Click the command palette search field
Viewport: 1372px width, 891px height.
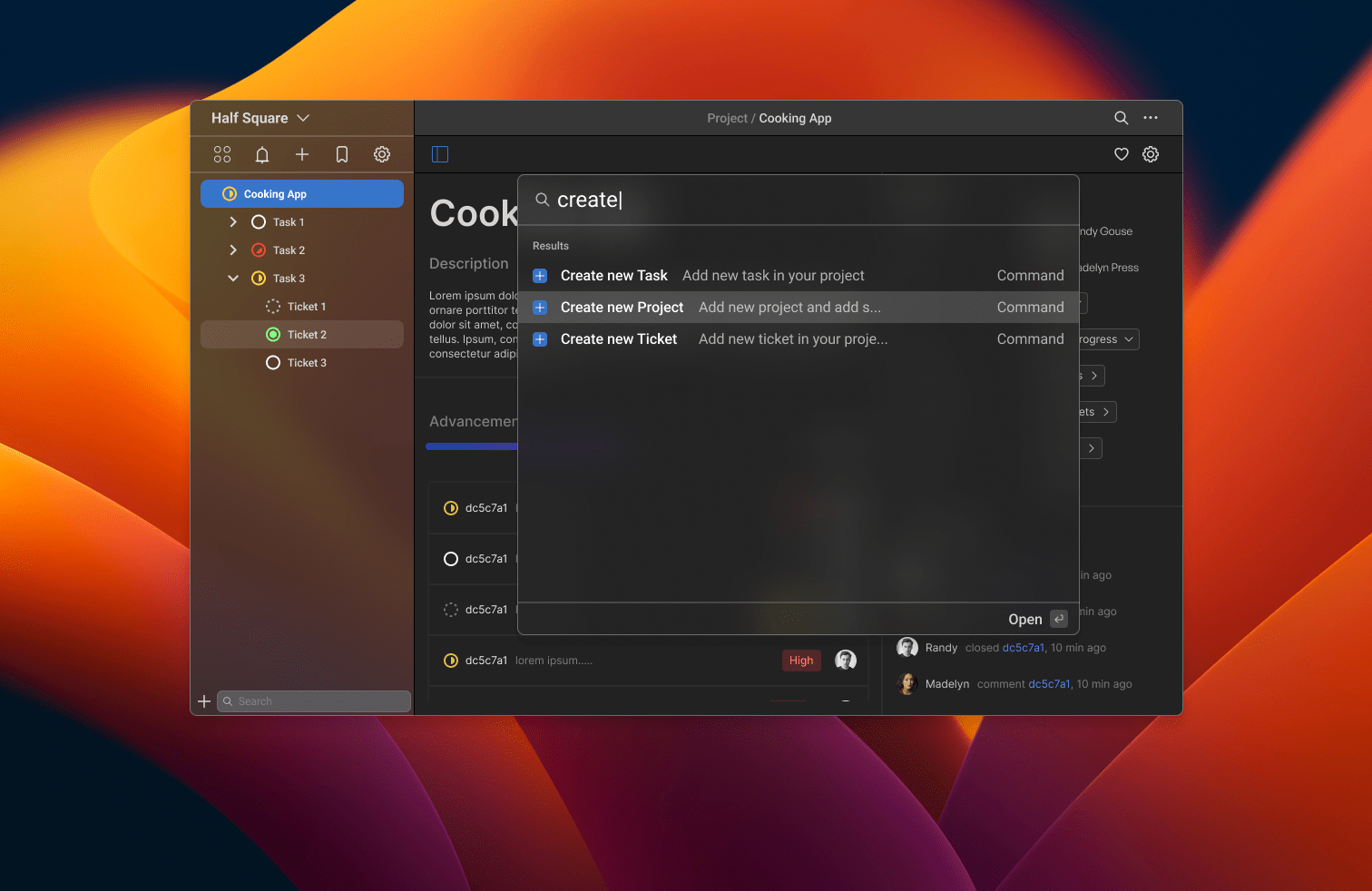pyautogui.click(x=799, y=200)
